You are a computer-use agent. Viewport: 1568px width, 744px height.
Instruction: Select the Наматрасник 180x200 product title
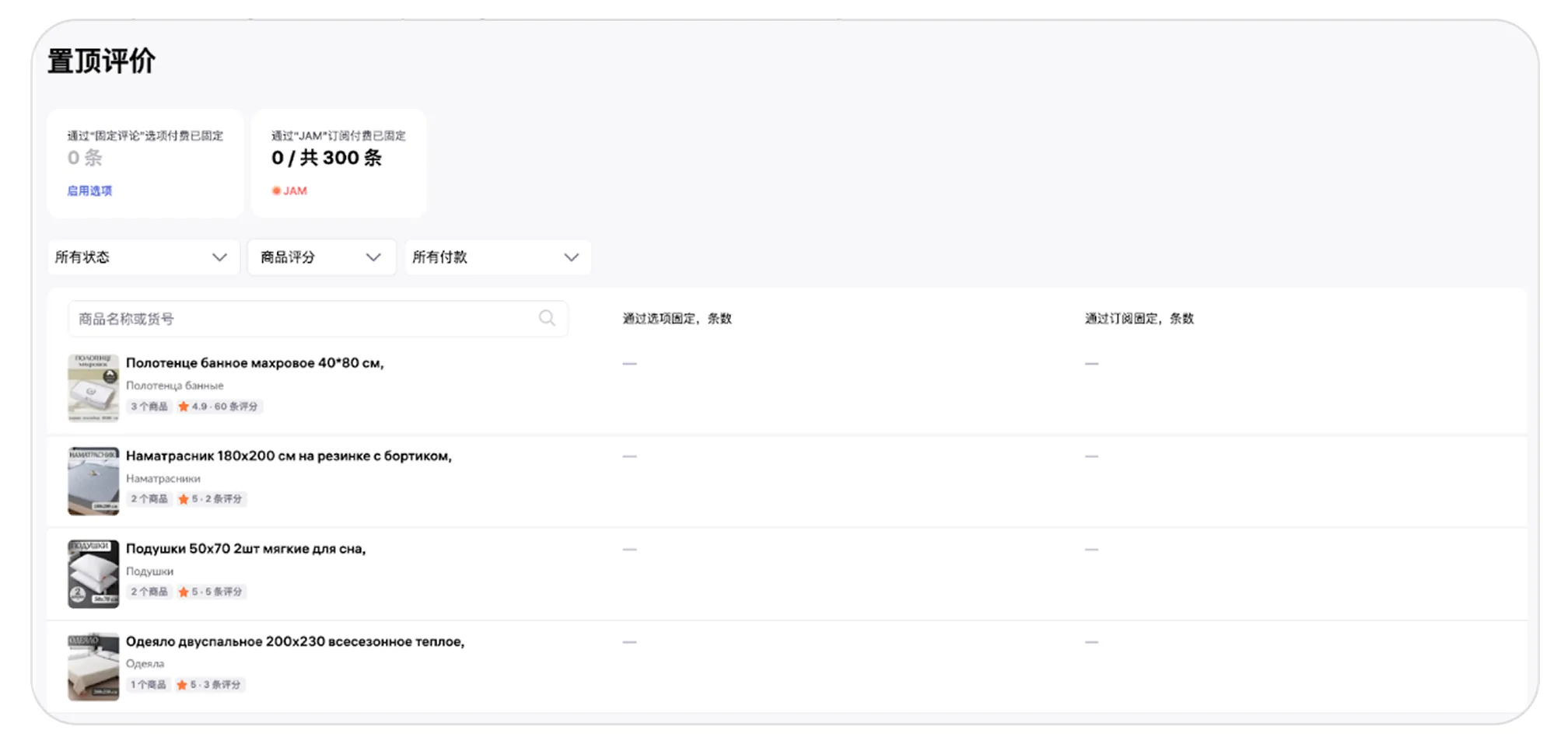pyautogui.click(x=289, y=456)
